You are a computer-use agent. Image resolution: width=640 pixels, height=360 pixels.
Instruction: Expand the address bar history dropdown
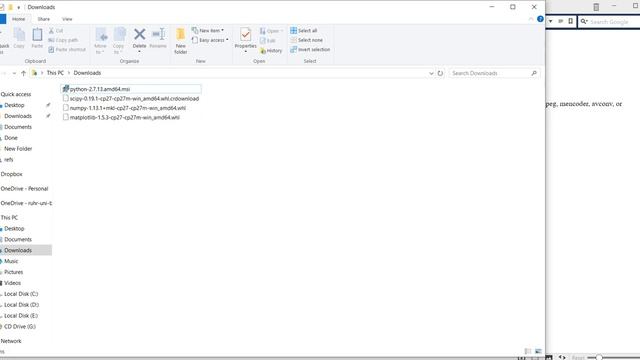[x=431, y=73]
